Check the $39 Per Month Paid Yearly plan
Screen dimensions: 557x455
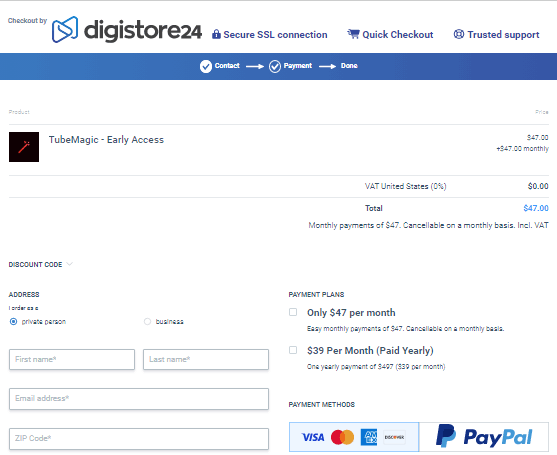coord(293,350)
